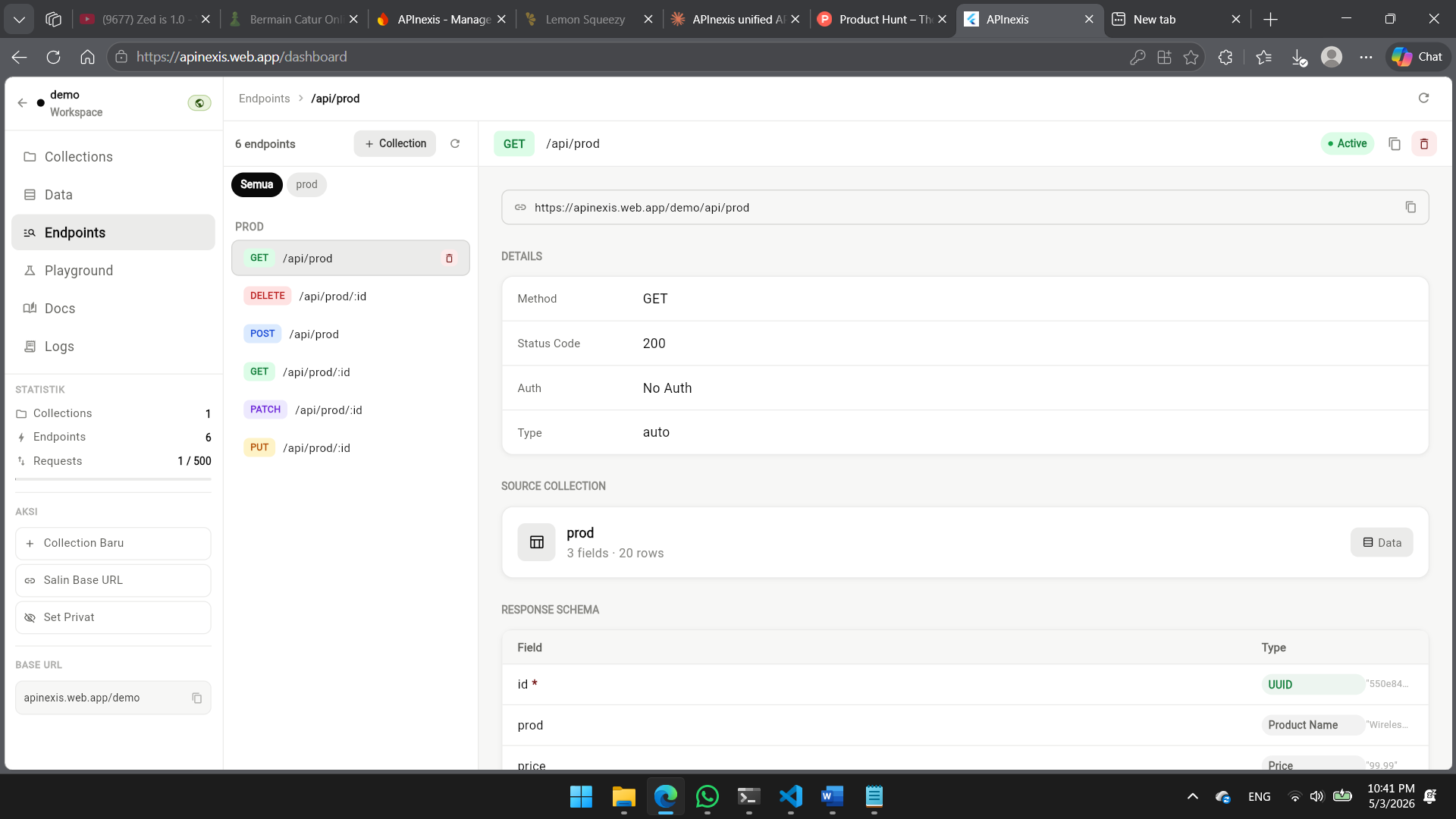Viewport: 1456px width, 819px height.
Task: Open Visual Studio Code from the taskbar
Action: click(x=790, y=796)
